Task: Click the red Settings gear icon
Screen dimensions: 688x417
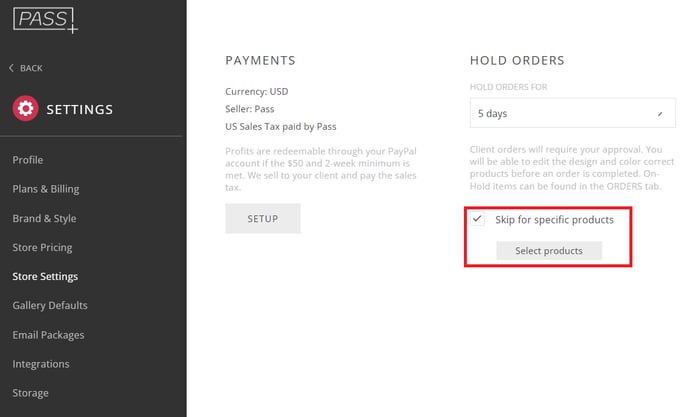Action: tap(25, 109)
